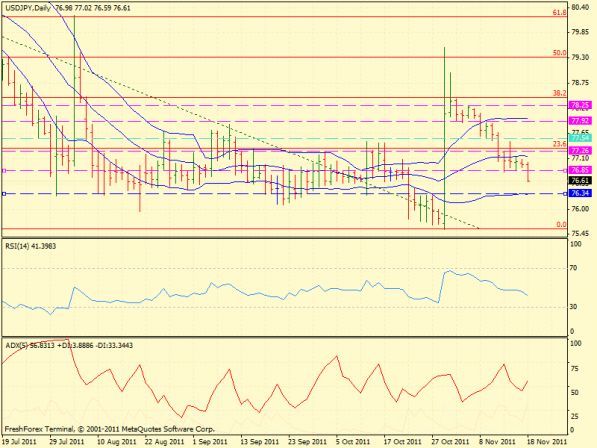Click the 38.2 Fibonacci level label
This screenshot has height=448, width=597.
(559, 93)
